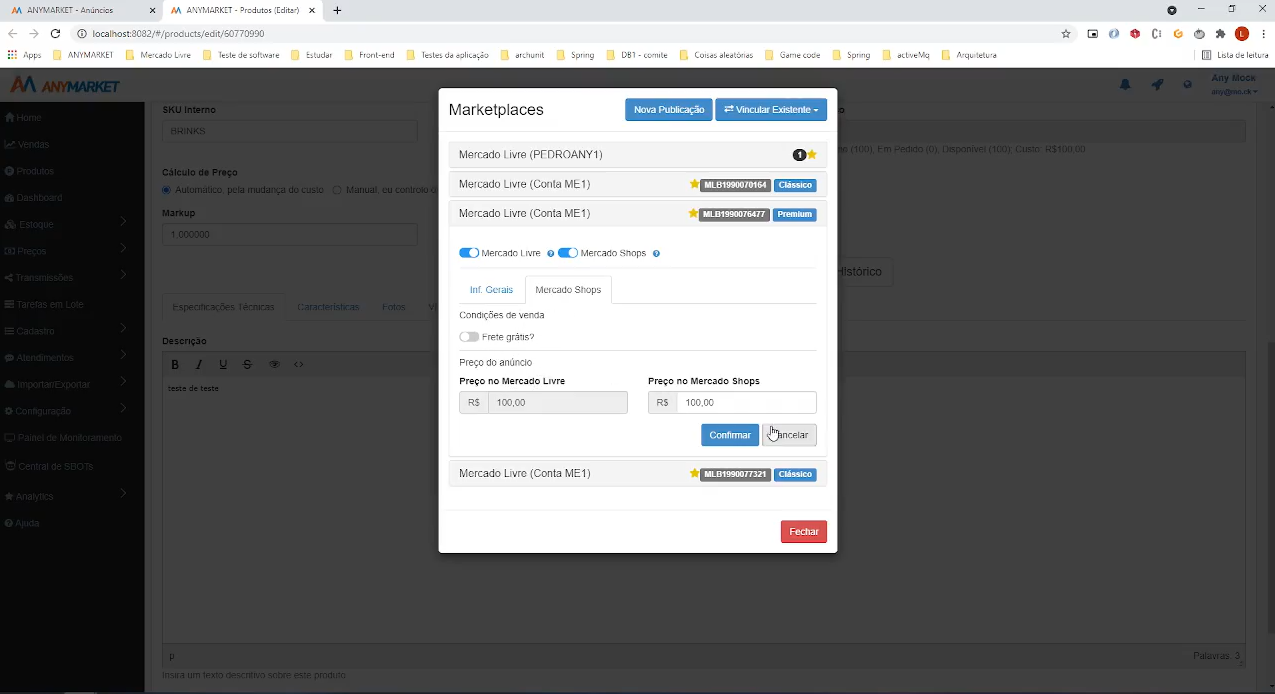Click the Cancelar button
This screenshot has height=694, width=1275.
[x=790, y=435]
